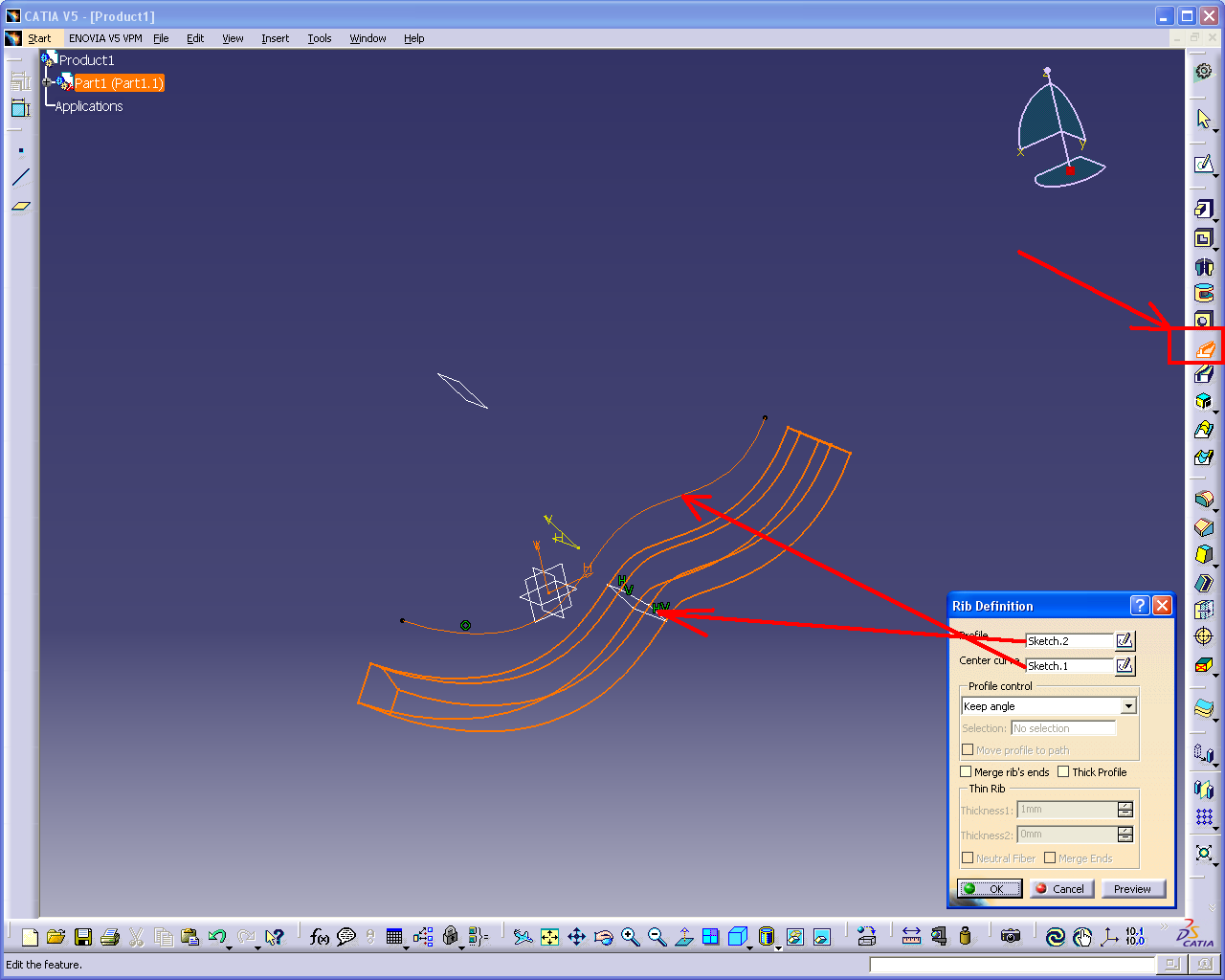The height and width of the screenshot is (980, 1225).
Task: Select the Hole tool icon
Action: click(1204, 321)
